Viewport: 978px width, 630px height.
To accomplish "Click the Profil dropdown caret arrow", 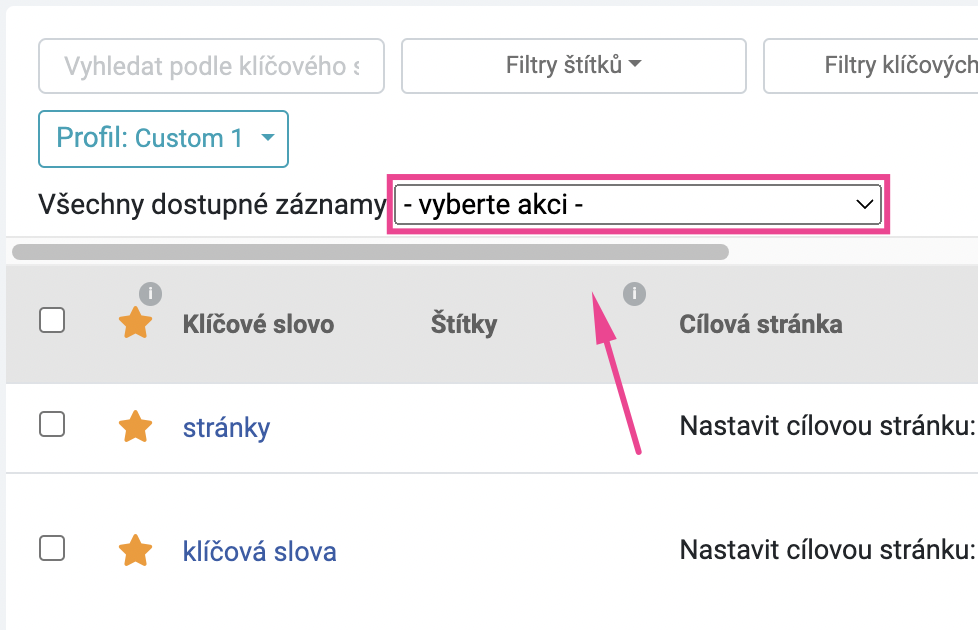I will pyautogui.click(x=268, y=138).
